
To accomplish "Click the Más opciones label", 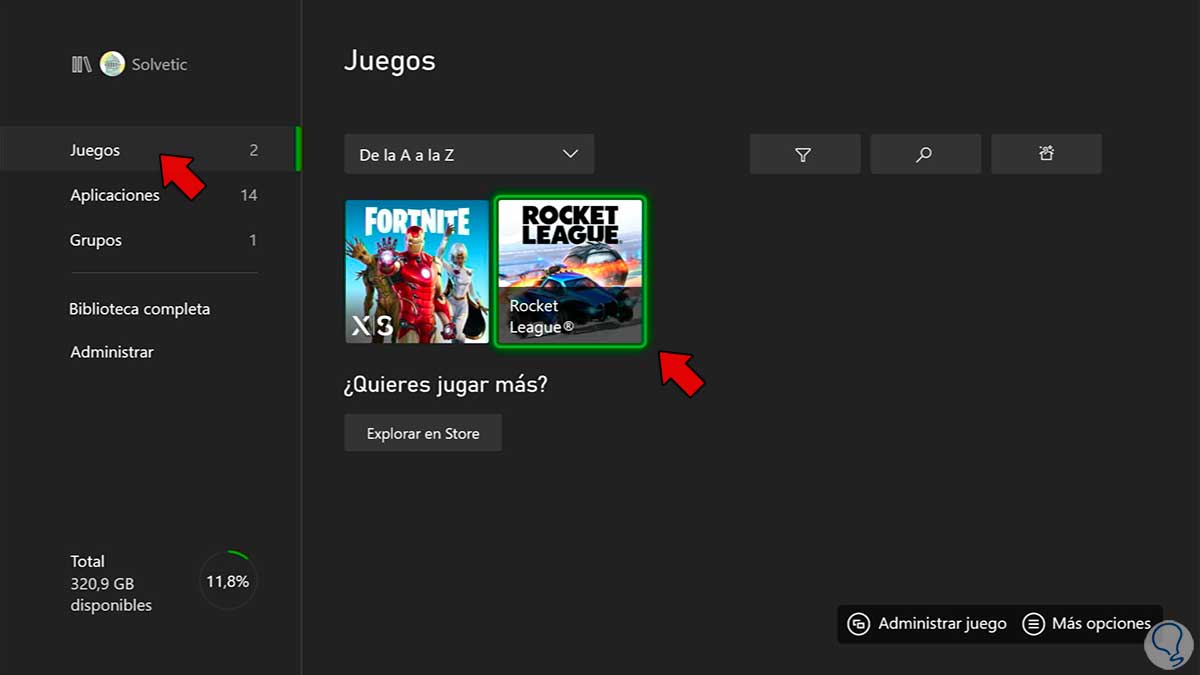I will 1101,624.
